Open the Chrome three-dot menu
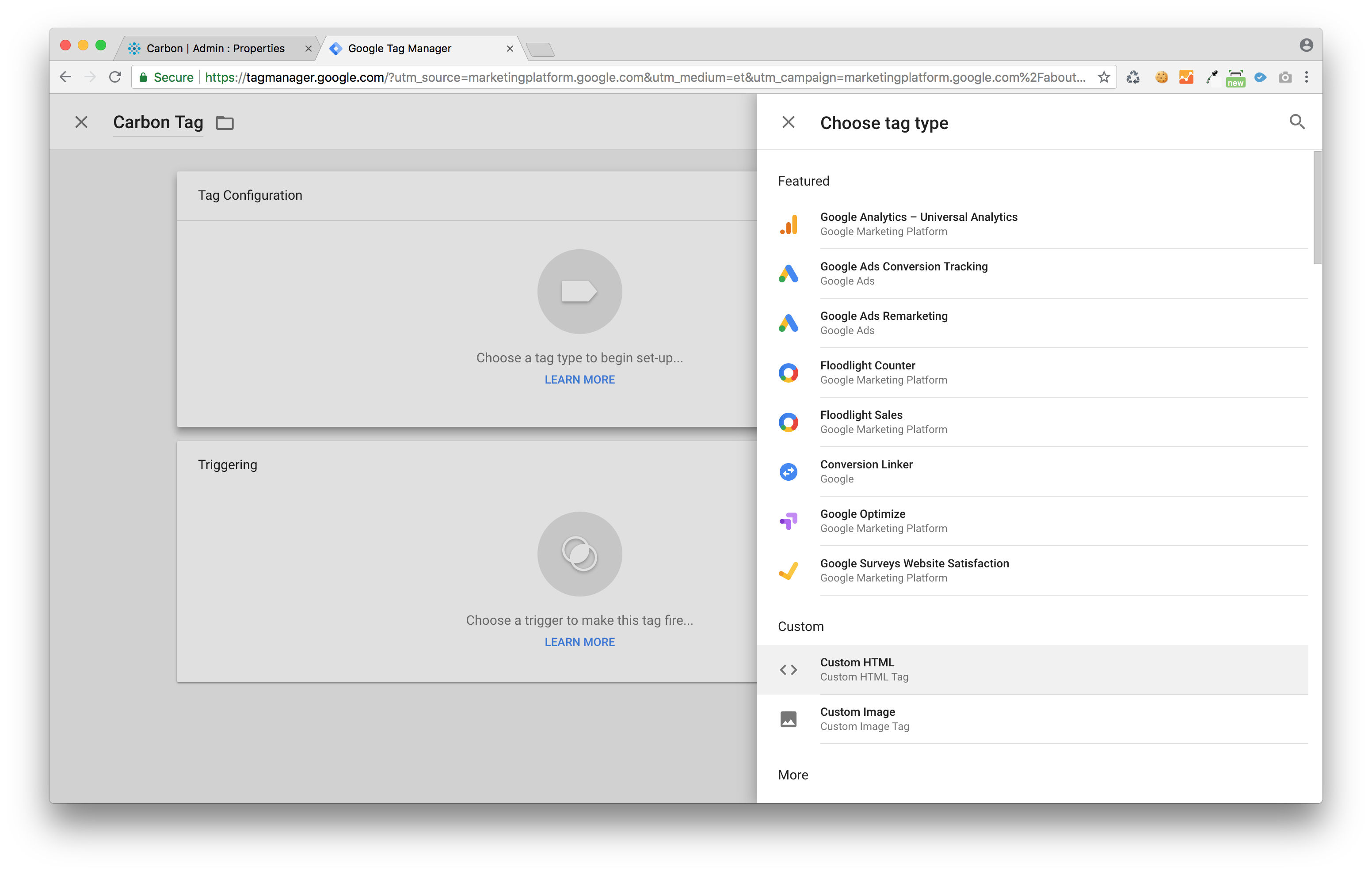 1307,77
